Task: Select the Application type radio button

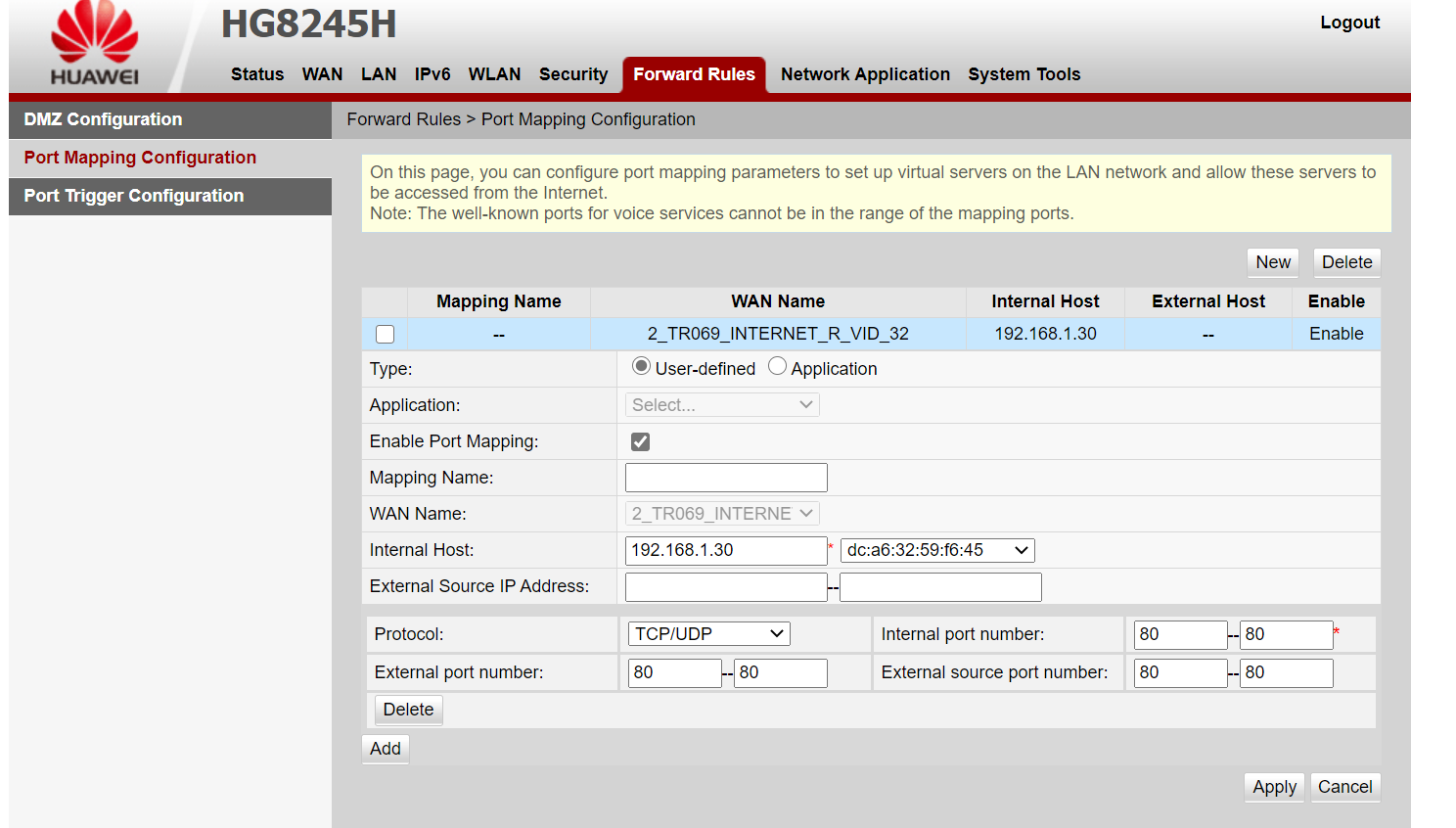Action: click(777, 366)
